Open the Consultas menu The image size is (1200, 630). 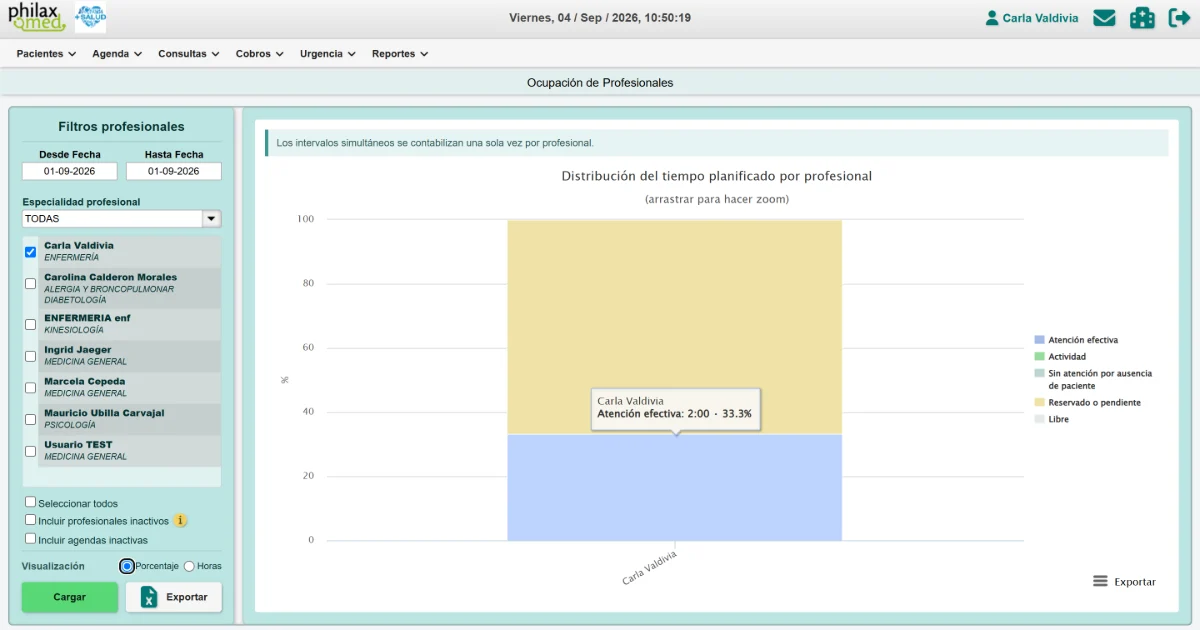pyautogui.click(x=189, y=54)
